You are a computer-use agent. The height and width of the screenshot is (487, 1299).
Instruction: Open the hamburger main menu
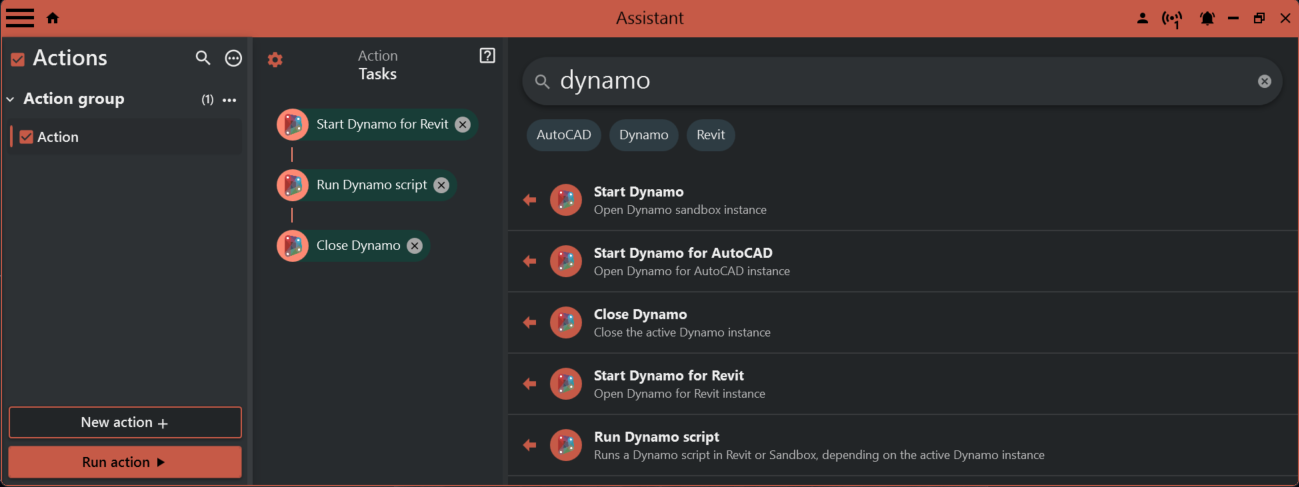[x=20, y=18]
